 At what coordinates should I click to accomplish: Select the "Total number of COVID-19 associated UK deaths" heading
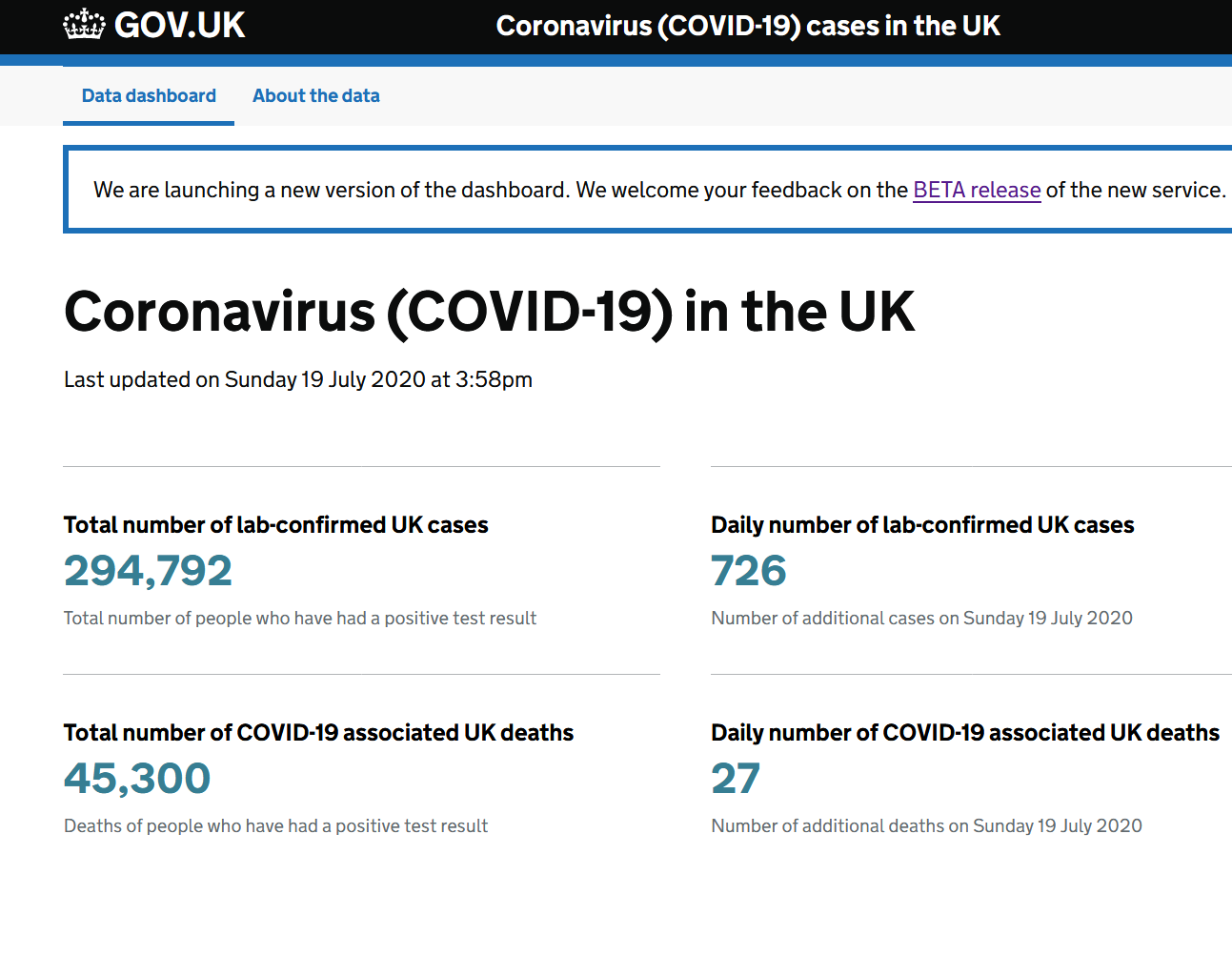[318, 733]
